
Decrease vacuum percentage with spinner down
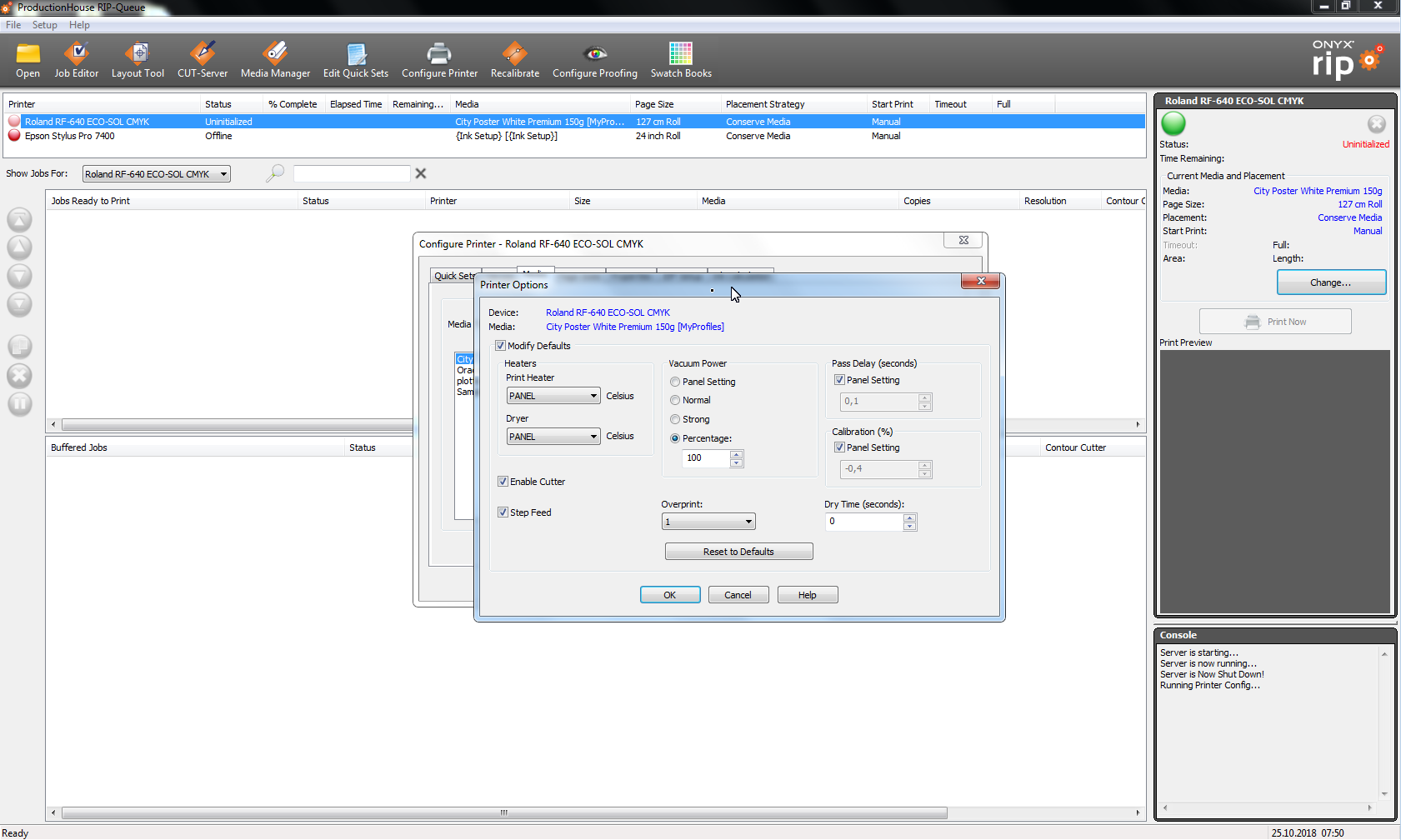(737, 462)
